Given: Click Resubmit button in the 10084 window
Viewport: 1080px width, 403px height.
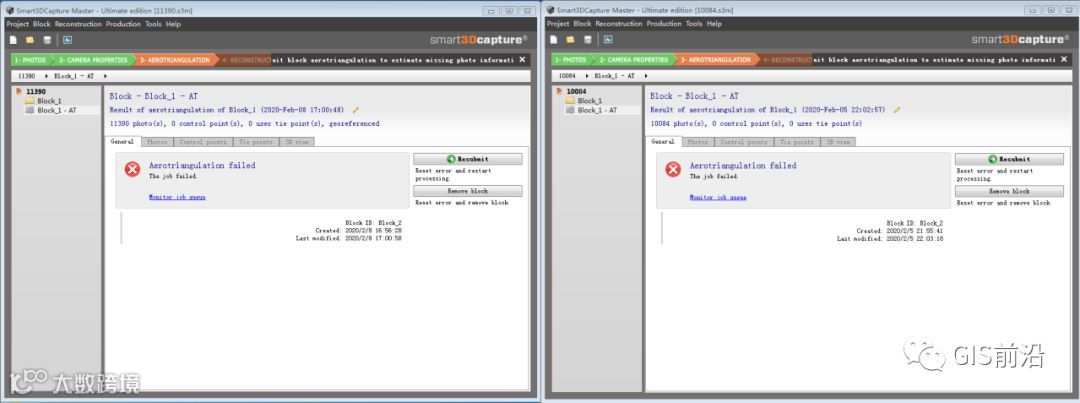Looking at the screenshot, I should 1009,159.
